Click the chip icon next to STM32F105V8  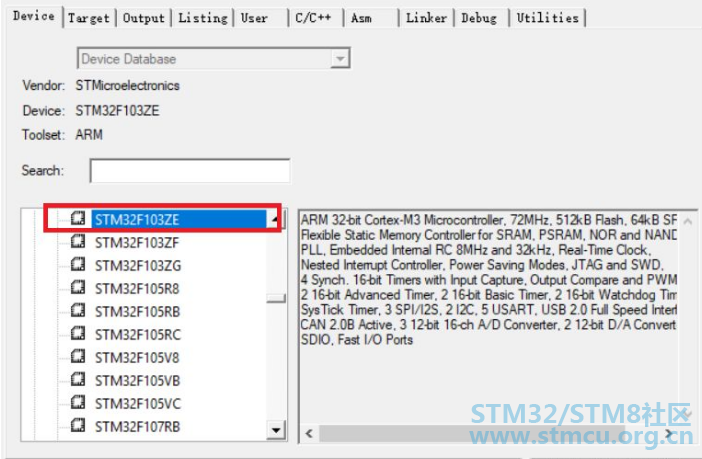[x=79, y=357]
